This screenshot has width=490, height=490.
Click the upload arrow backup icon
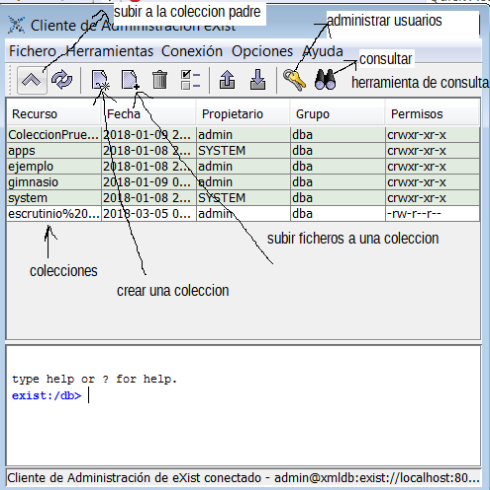click(x=227, y=80)
